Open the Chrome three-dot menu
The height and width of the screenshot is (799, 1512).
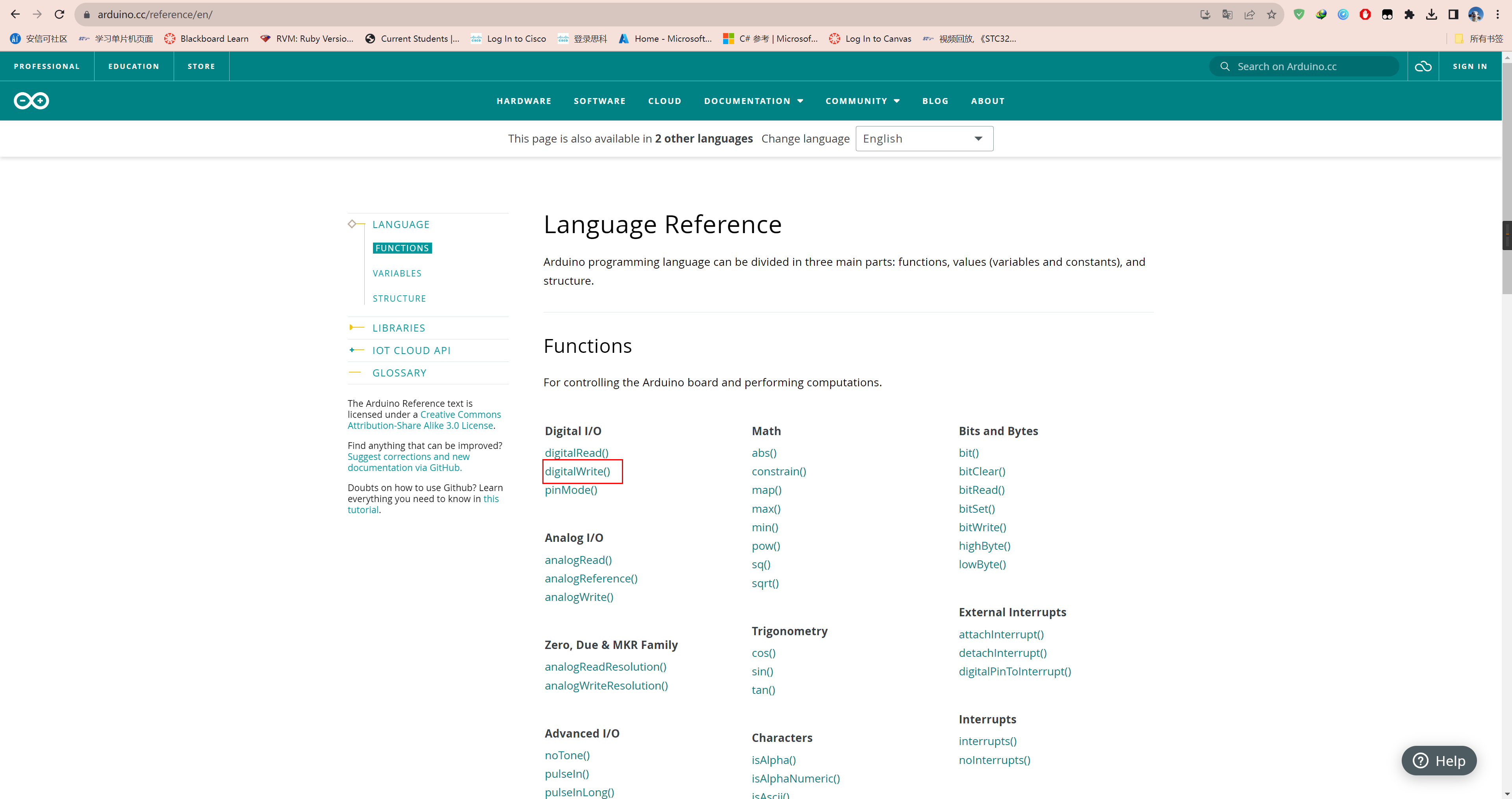tap(1497, 15)
